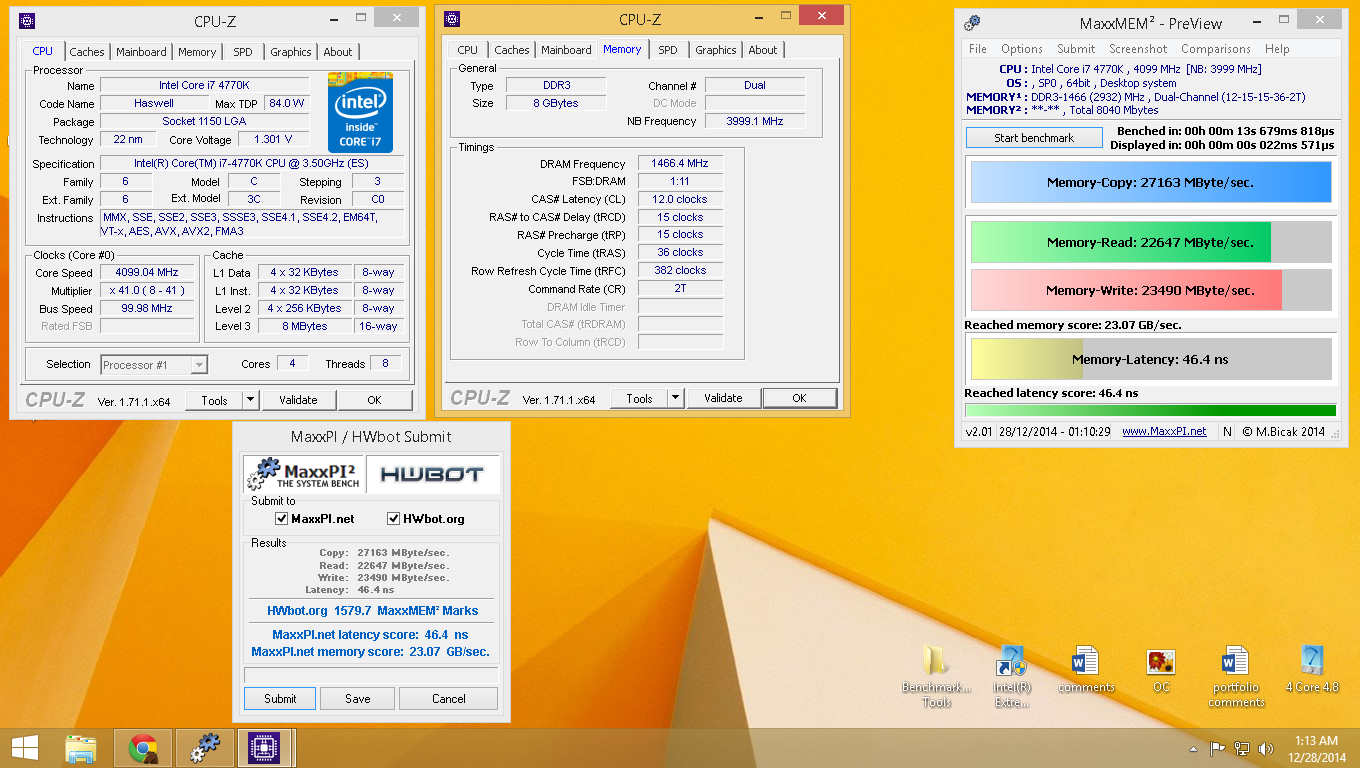
Task: Open Benchmark Tools folder on desktop
Action: [x=936, y=676]
